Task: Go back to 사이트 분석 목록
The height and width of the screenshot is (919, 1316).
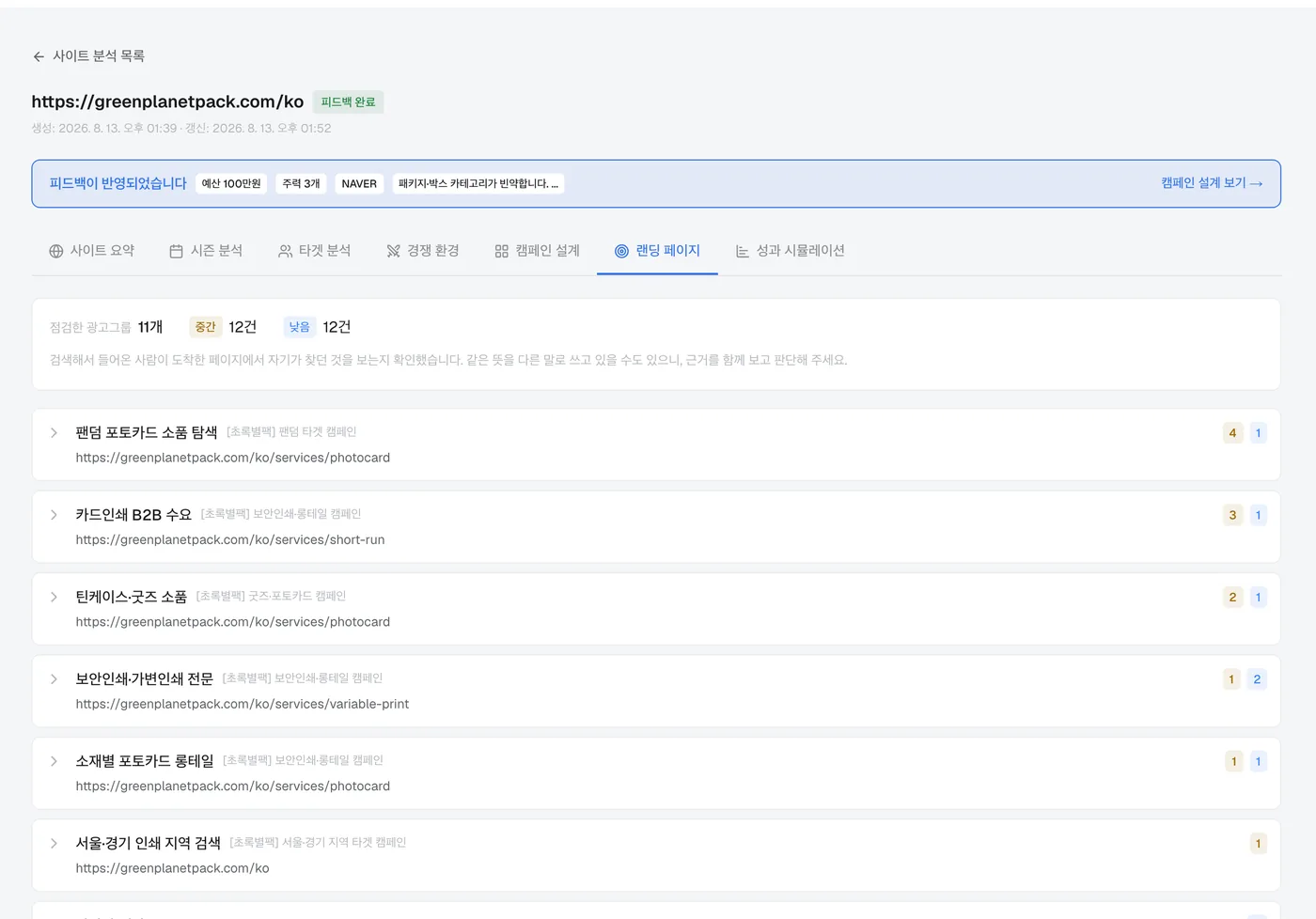Action: coord(89,56)
